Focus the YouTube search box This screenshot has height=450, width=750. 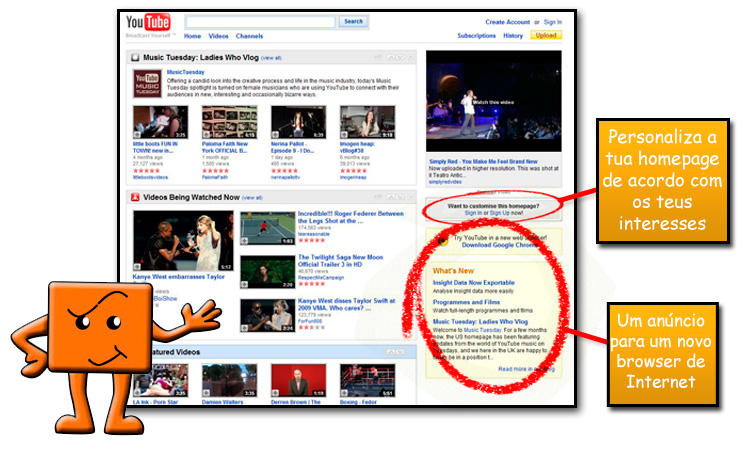261,22
